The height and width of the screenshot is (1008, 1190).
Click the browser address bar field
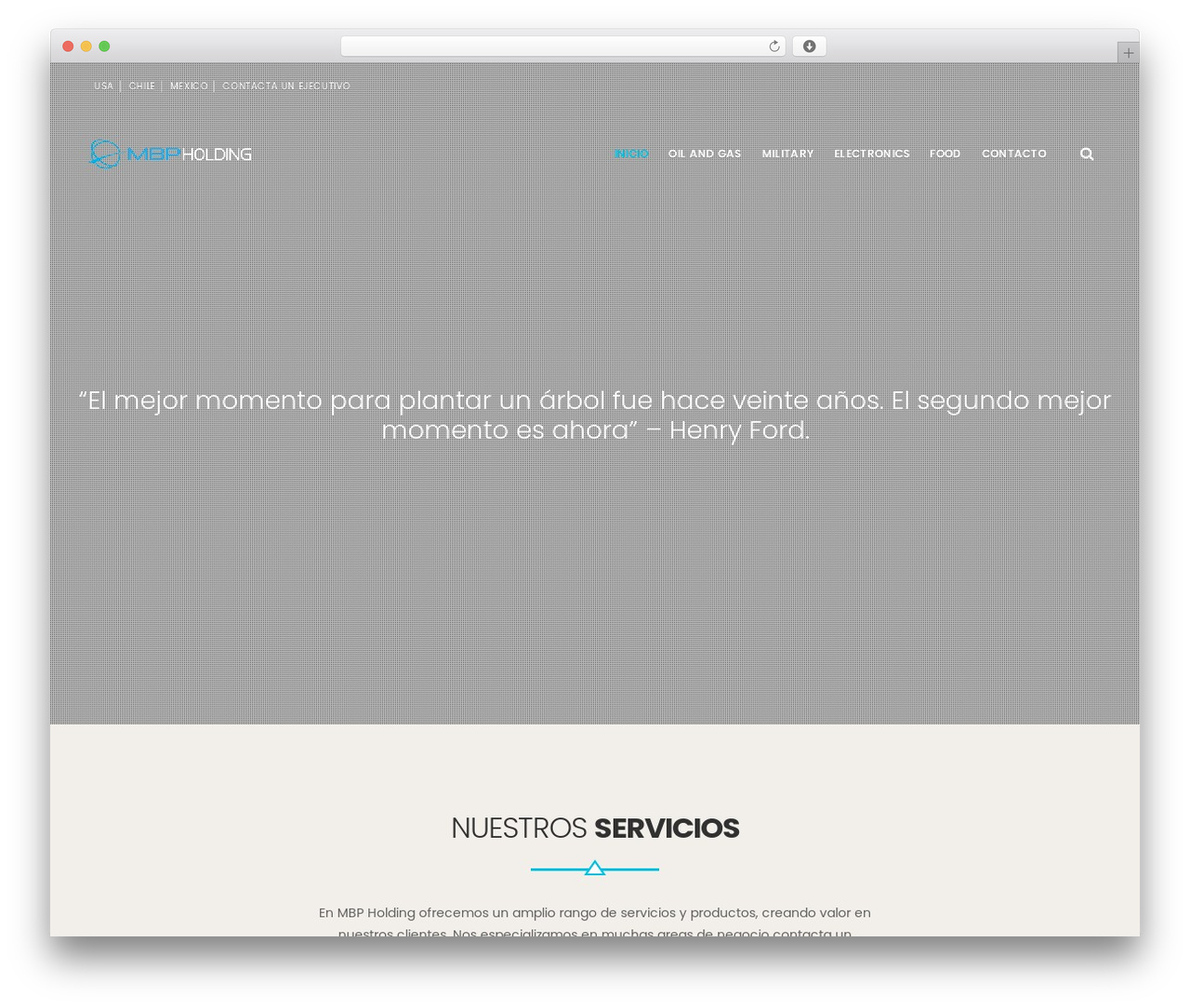tap(562, 46)
